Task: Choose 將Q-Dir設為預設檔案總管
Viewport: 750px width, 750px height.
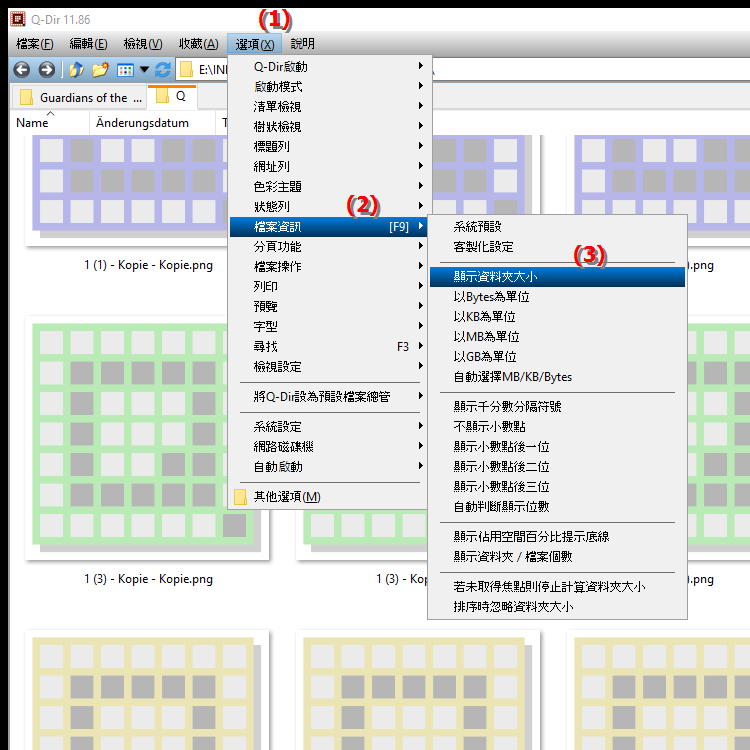Action: click(330, 397)
